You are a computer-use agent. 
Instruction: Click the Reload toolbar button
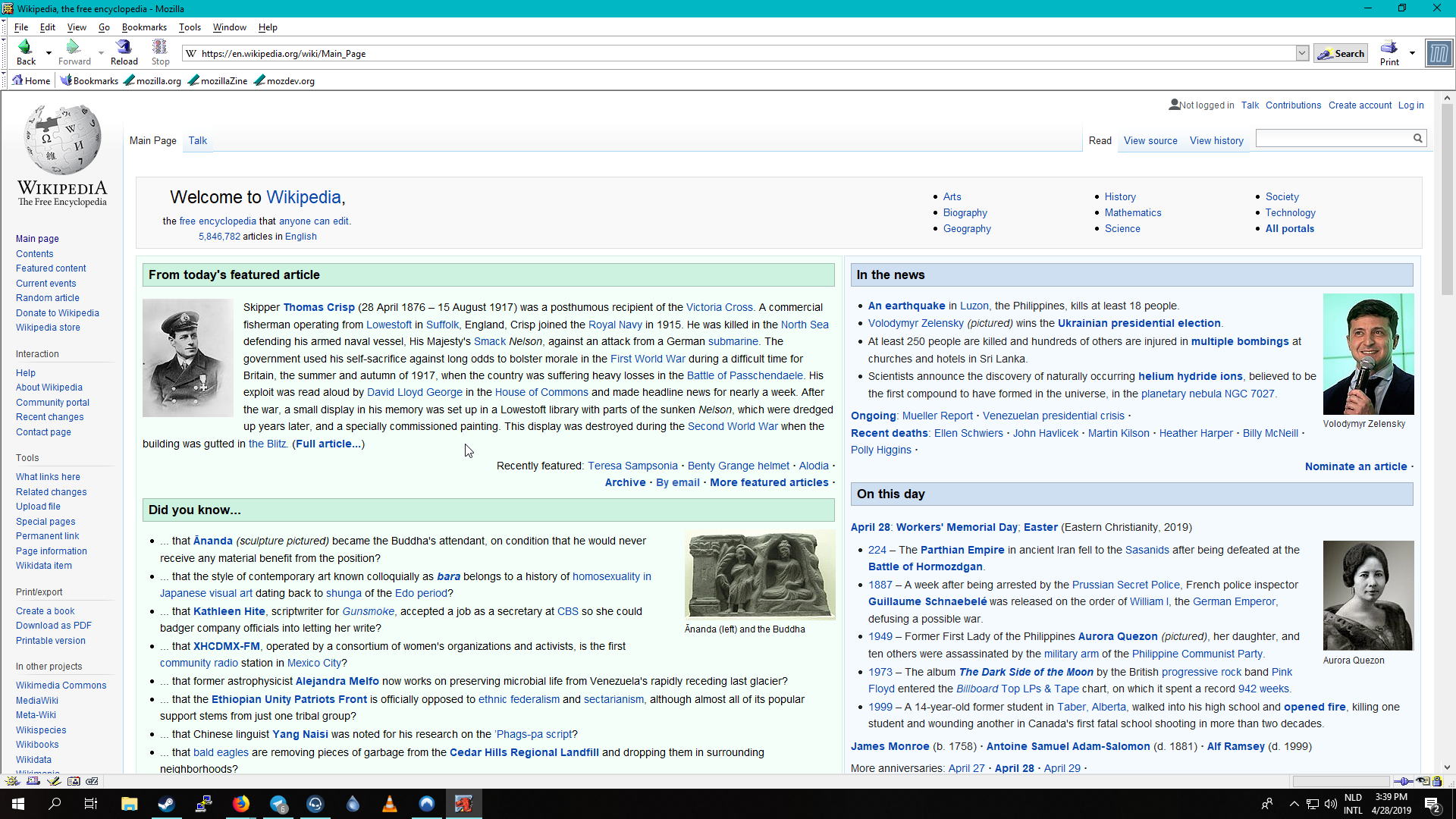pos(124,52)
